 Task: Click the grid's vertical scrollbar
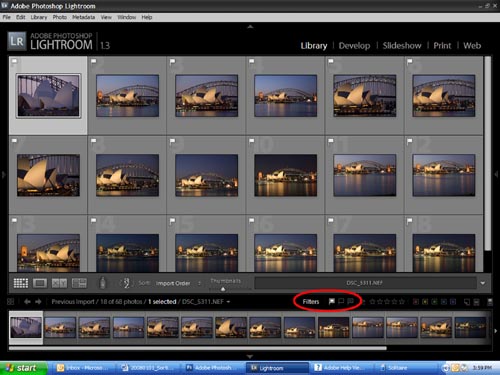(487, 153)
